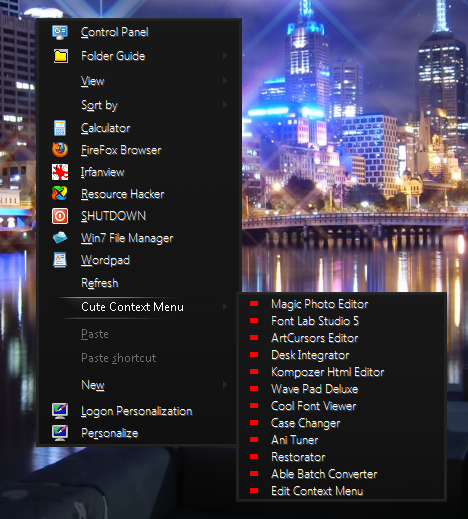Click the Firefox Browser icon
The height and width of the screenshot is (519, 468).
[60, 150]
